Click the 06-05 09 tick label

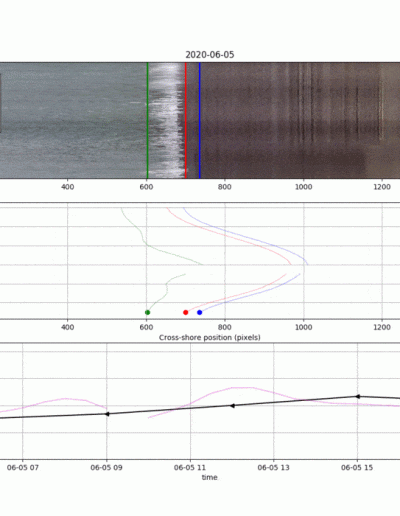[x=106, y=468]
